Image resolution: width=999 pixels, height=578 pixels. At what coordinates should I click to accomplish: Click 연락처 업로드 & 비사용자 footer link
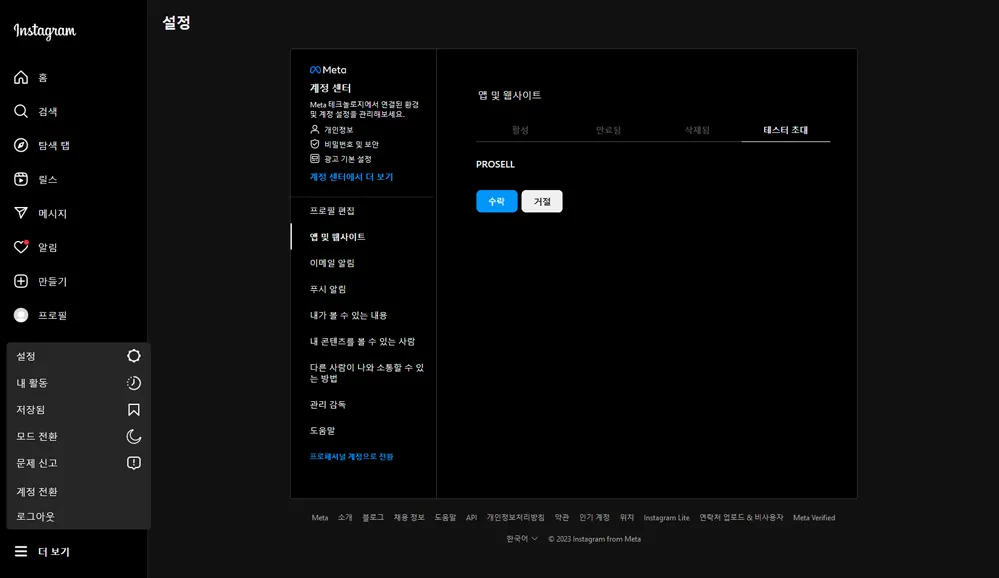[741, 517]
